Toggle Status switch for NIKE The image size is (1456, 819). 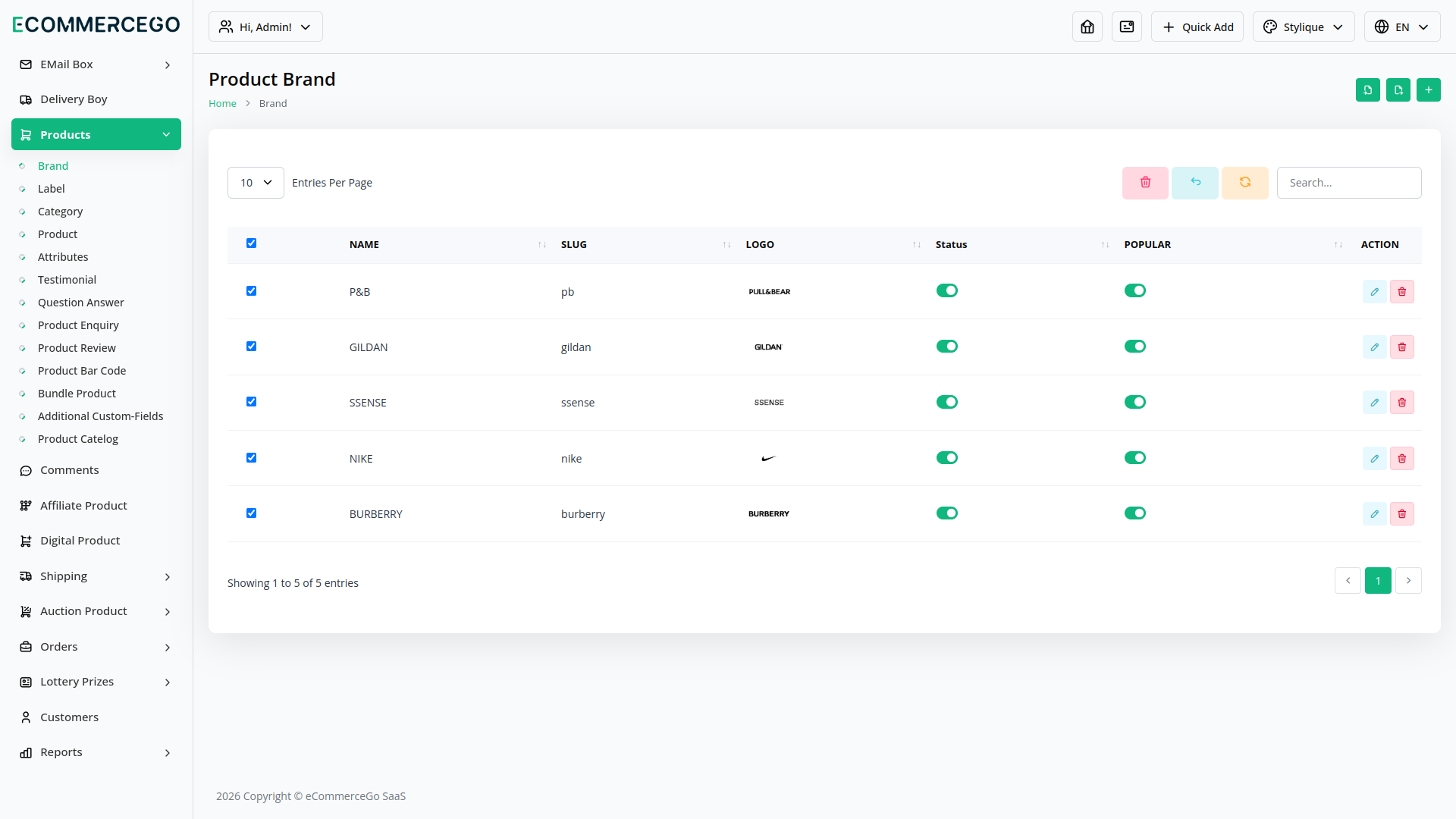click(x=947, y=458)
